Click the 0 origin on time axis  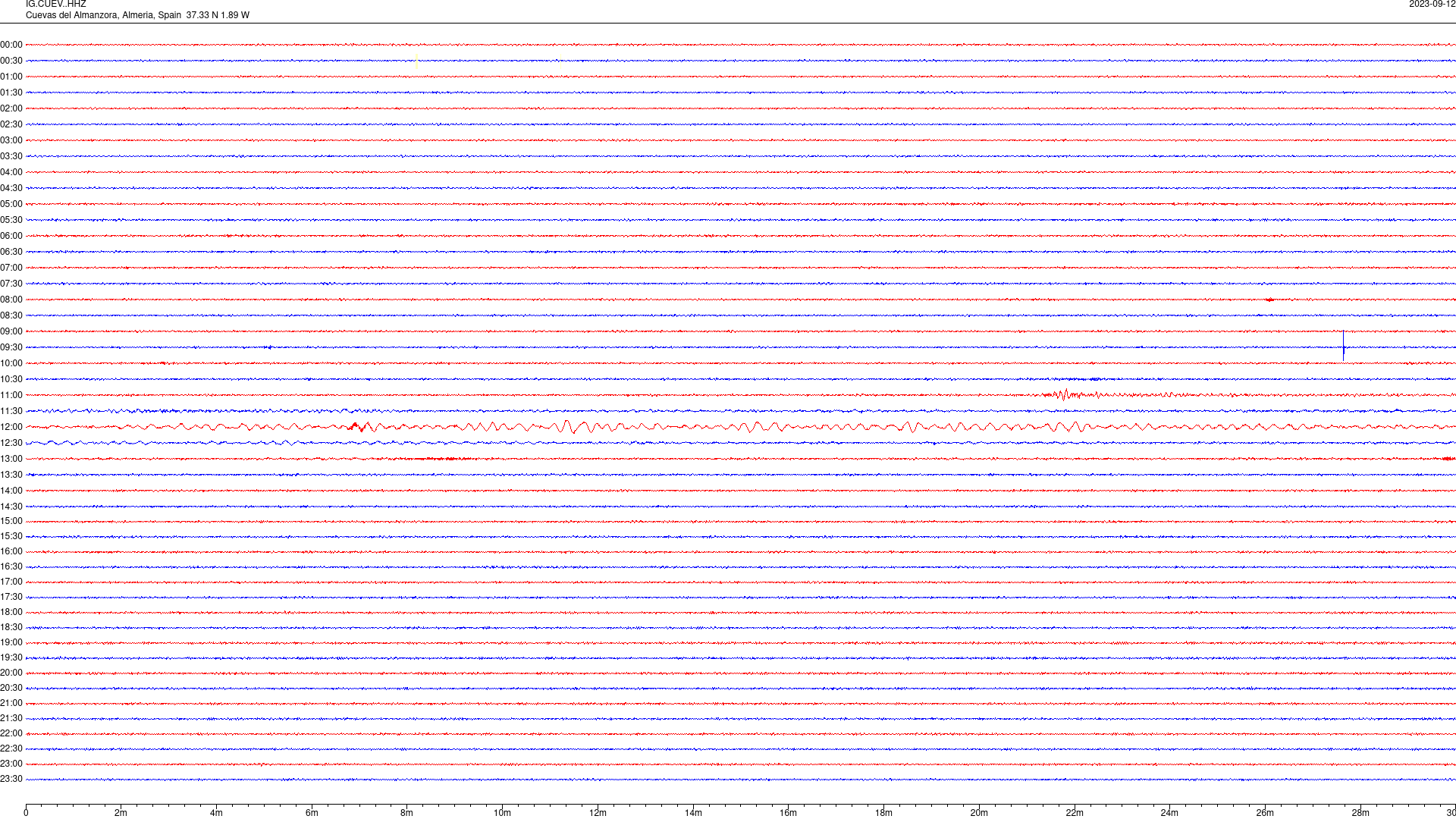(26, 812)
